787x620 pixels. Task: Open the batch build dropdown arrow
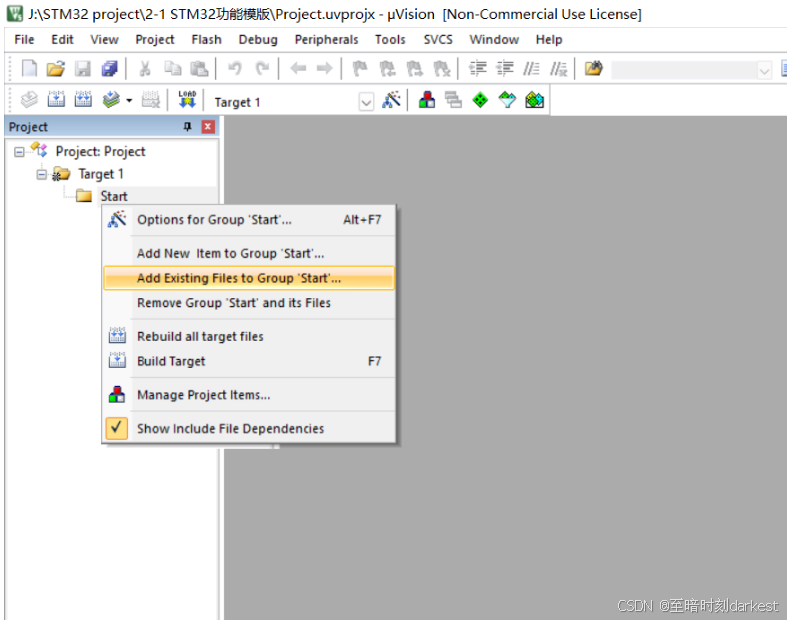point(129,100)
